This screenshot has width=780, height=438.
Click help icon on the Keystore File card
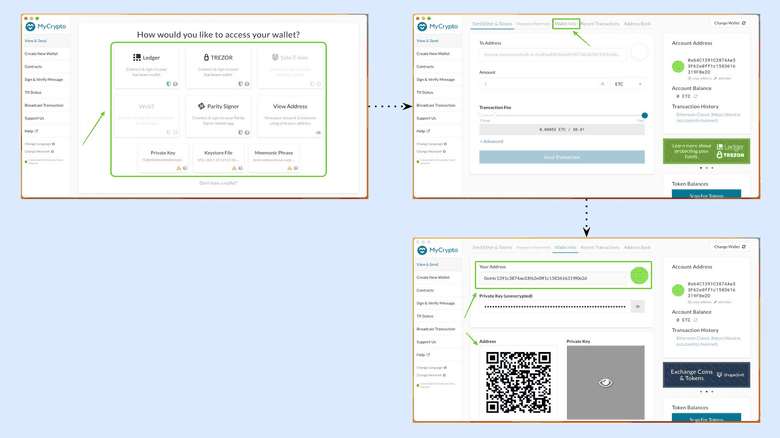click(241, 168)
